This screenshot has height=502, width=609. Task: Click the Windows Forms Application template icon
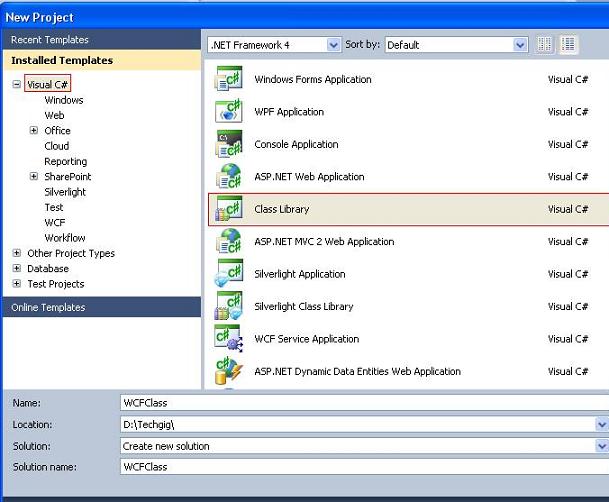tap(229, 78)
